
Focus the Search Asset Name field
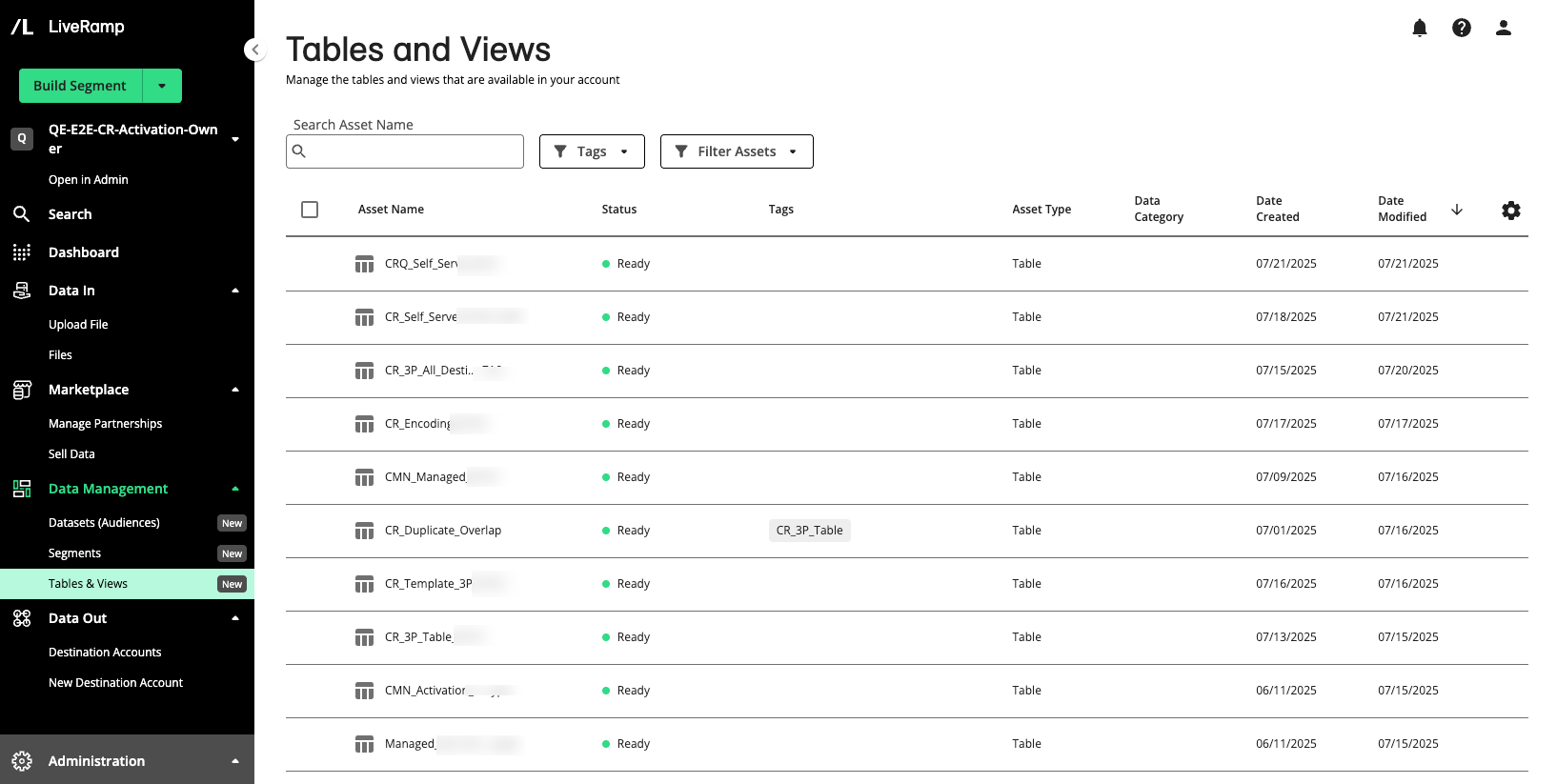point(405,151)
